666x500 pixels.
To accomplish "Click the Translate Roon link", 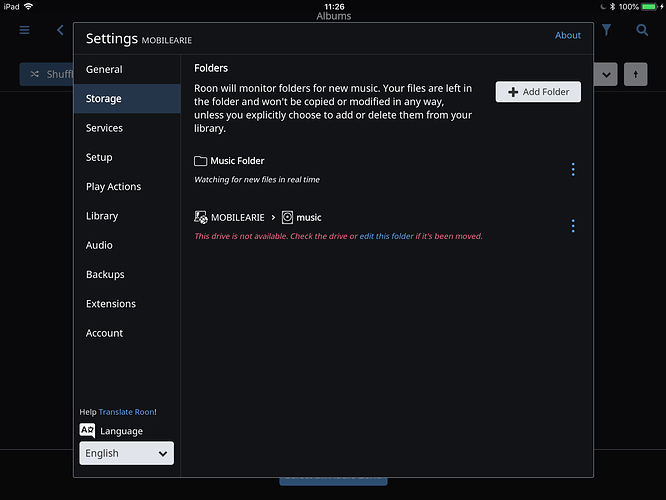I will [127, 412].
